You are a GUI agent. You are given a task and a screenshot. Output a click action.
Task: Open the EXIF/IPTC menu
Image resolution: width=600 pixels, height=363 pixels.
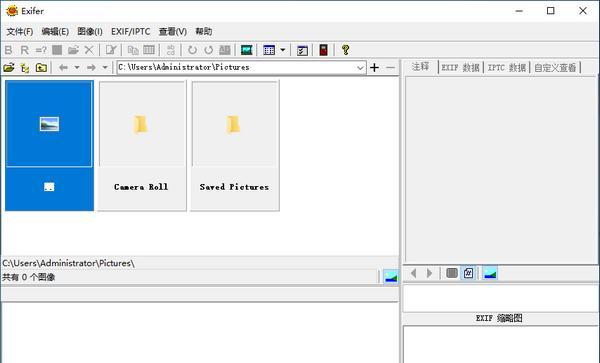click(130, 31)
